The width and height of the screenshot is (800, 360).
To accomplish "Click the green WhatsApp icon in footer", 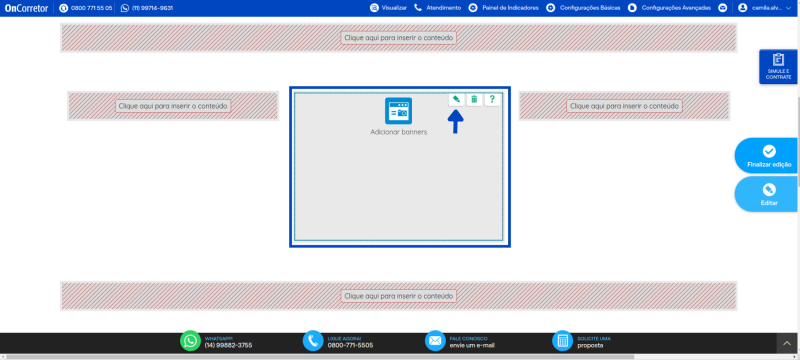I will coord(190,341).
